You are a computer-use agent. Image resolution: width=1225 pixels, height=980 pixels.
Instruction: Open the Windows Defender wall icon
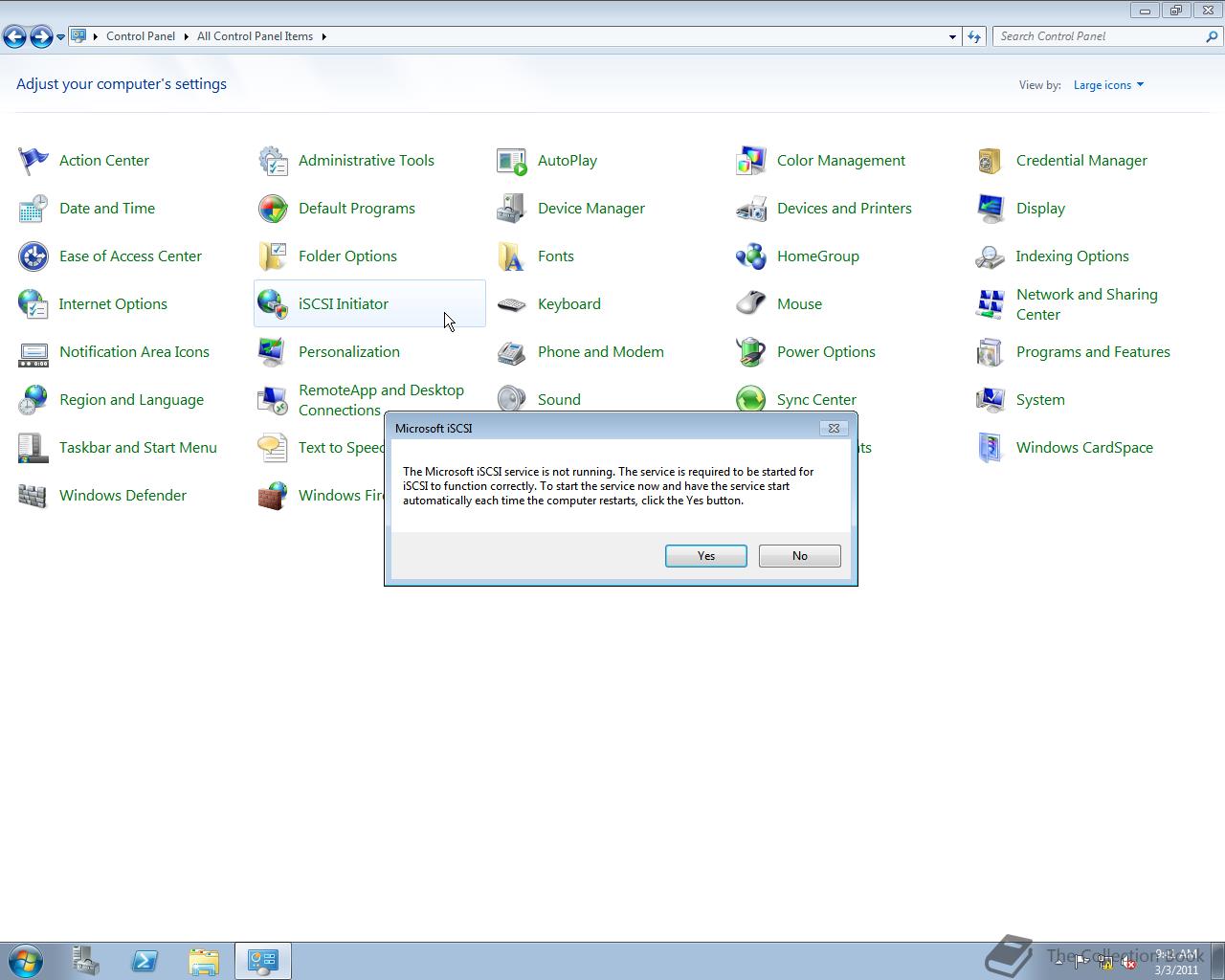[33, 495]
